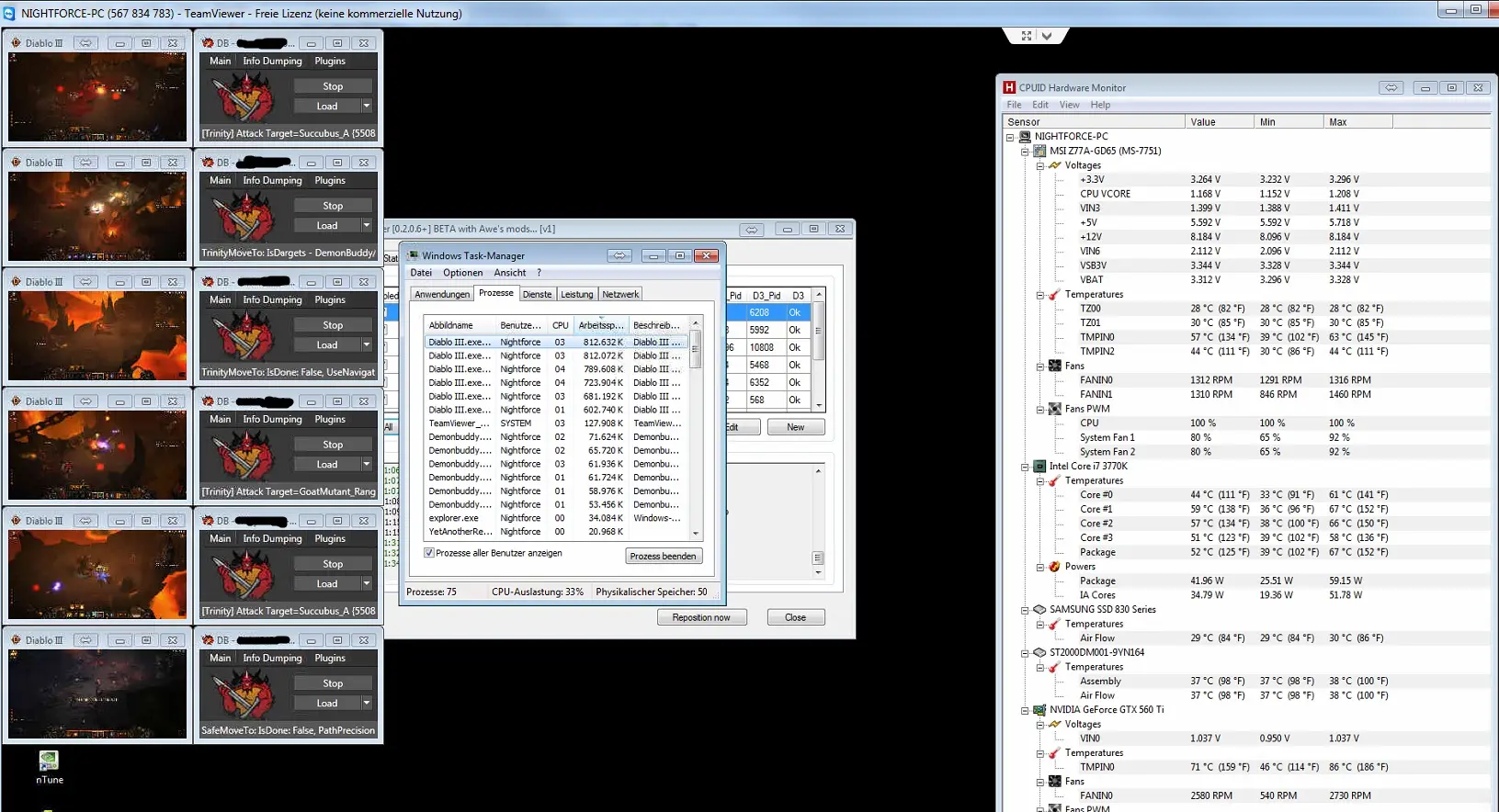Click the demon logo in the GoatMutant_Rang DB window
The height and width of the screenshot is (812, 1499).
coord(244,456)
